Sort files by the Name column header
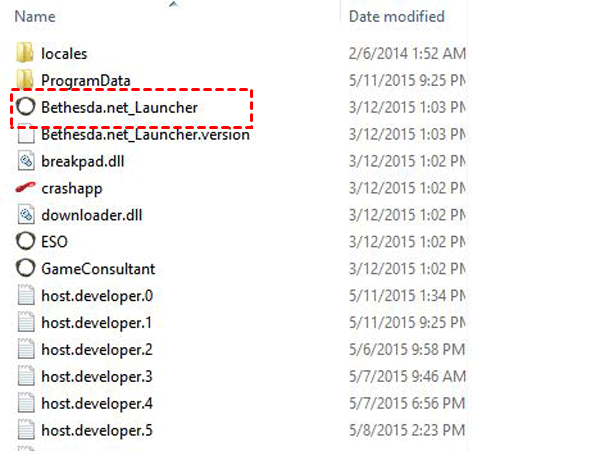600x451 pixels. (x=35, y=16)
